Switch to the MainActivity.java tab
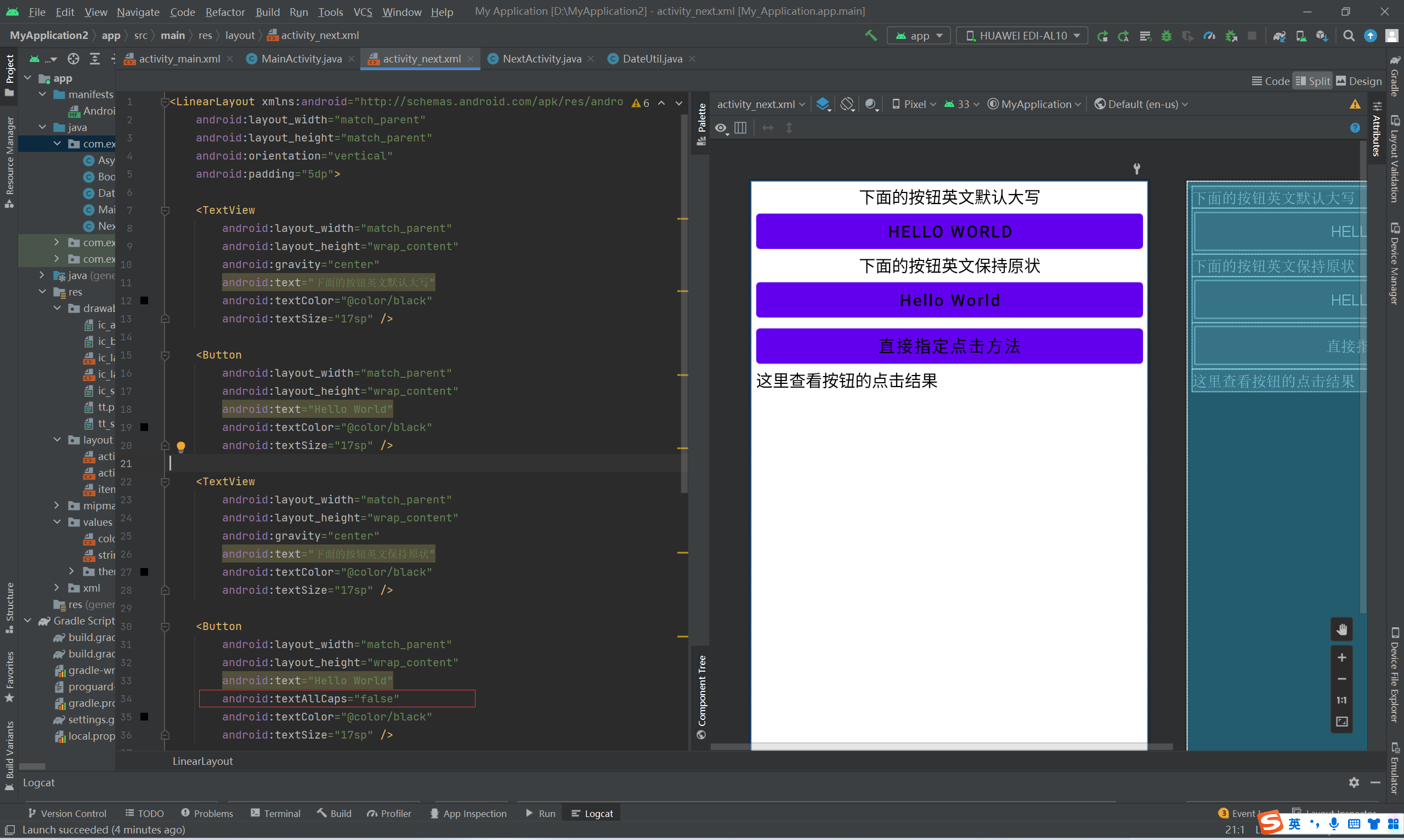 301,59
